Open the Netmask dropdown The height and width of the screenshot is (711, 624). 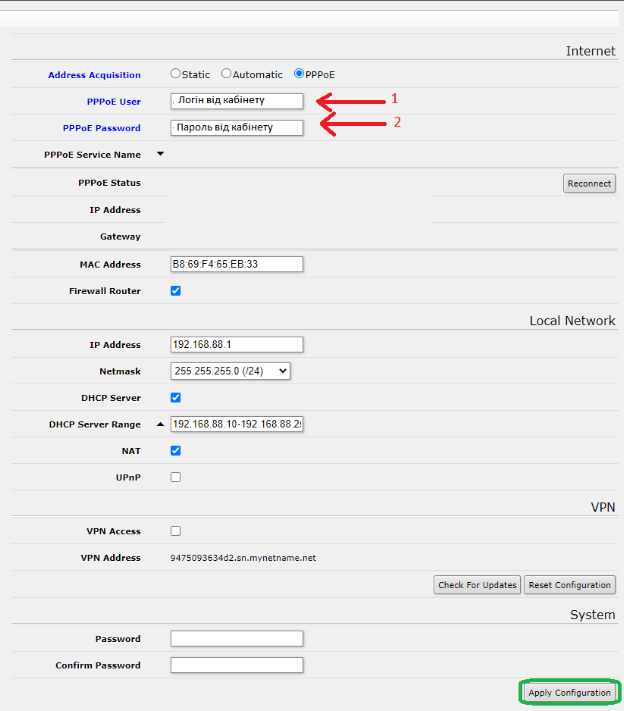click(230, 371)
